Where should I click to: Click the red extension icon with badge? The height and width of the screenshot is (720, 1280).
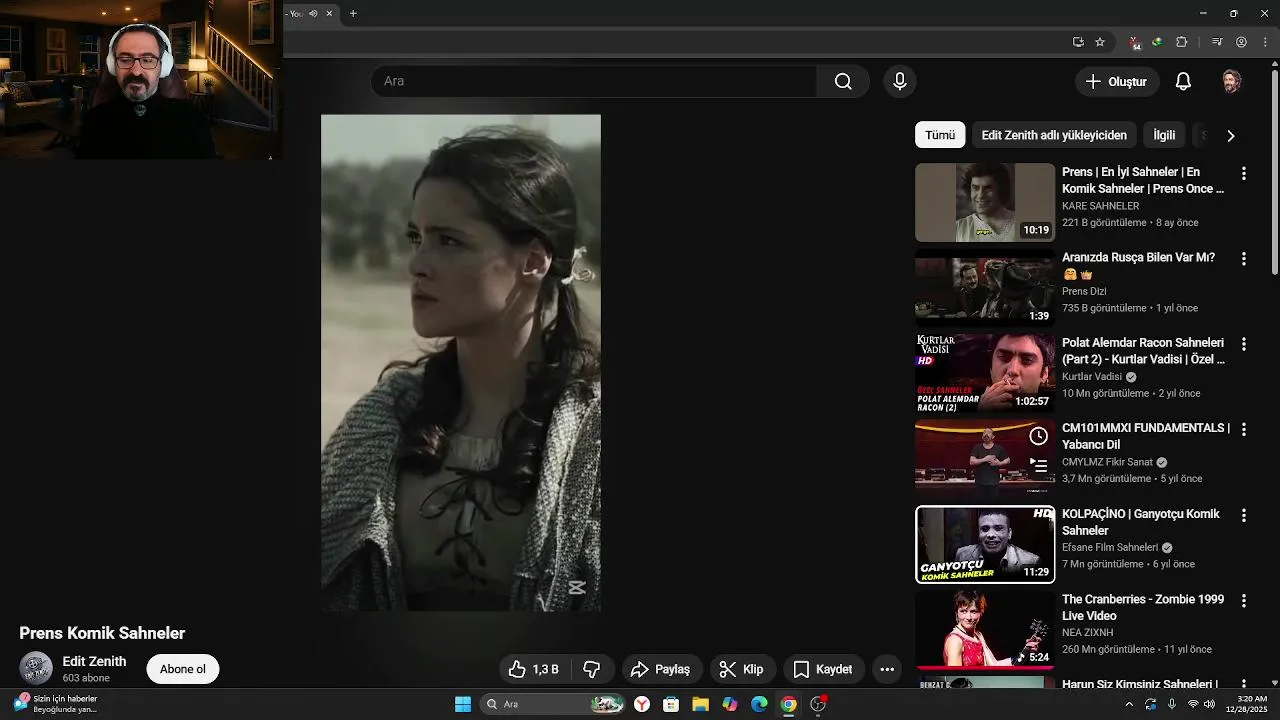pyautogui.click(x=1134, y=42)
